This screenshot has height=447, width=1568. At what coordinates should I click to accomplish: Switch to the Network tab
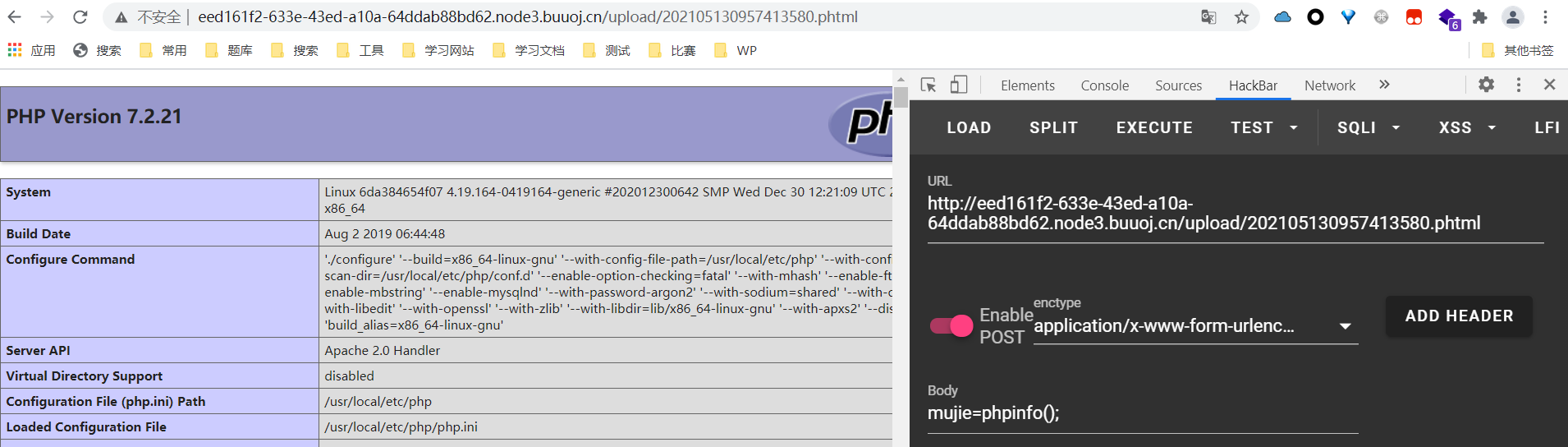click(1329, 85)
